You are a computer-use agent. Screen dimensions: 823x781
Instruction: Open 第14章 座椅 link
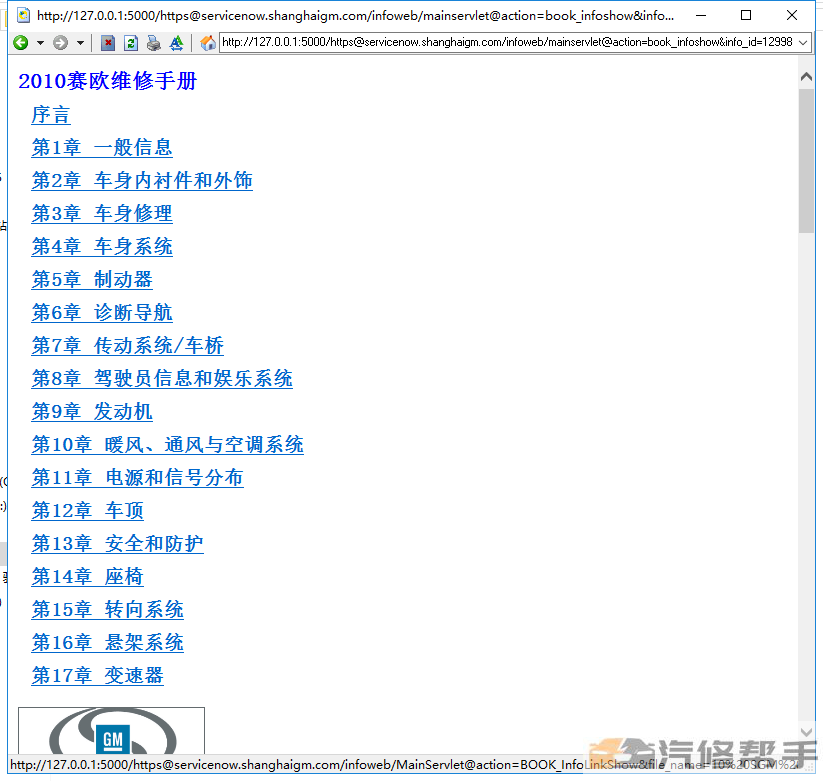88,577
